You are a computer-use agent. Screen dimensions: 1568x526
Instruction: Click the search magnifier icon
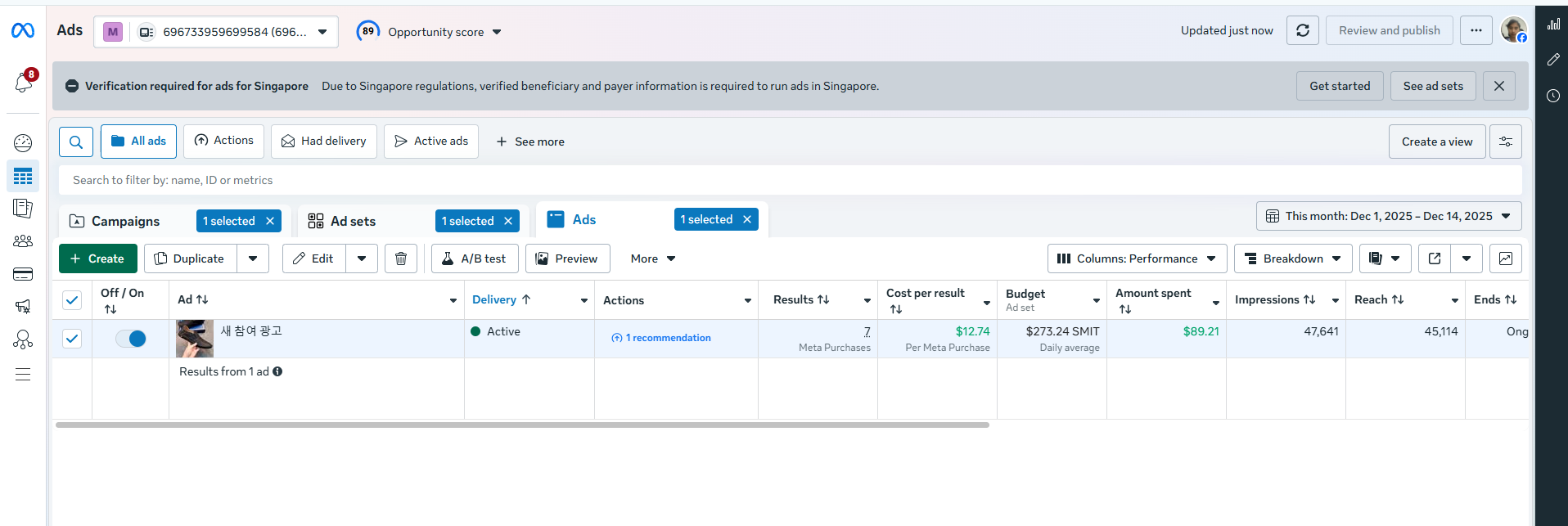coord(76,142)
